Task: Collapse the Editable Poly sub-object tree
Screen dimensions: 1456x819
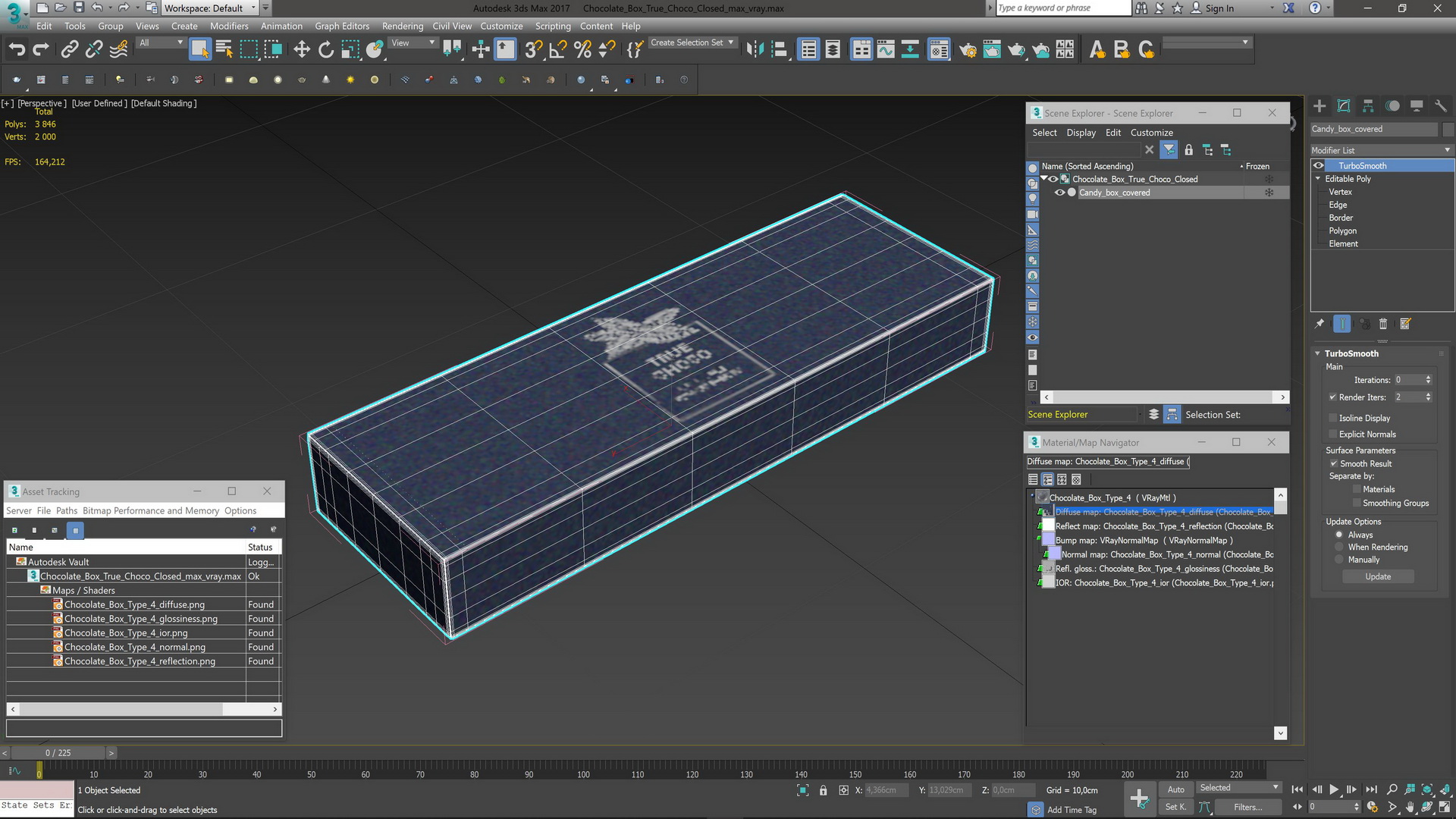Action: pyautogui.click(x=1318, y=179)
